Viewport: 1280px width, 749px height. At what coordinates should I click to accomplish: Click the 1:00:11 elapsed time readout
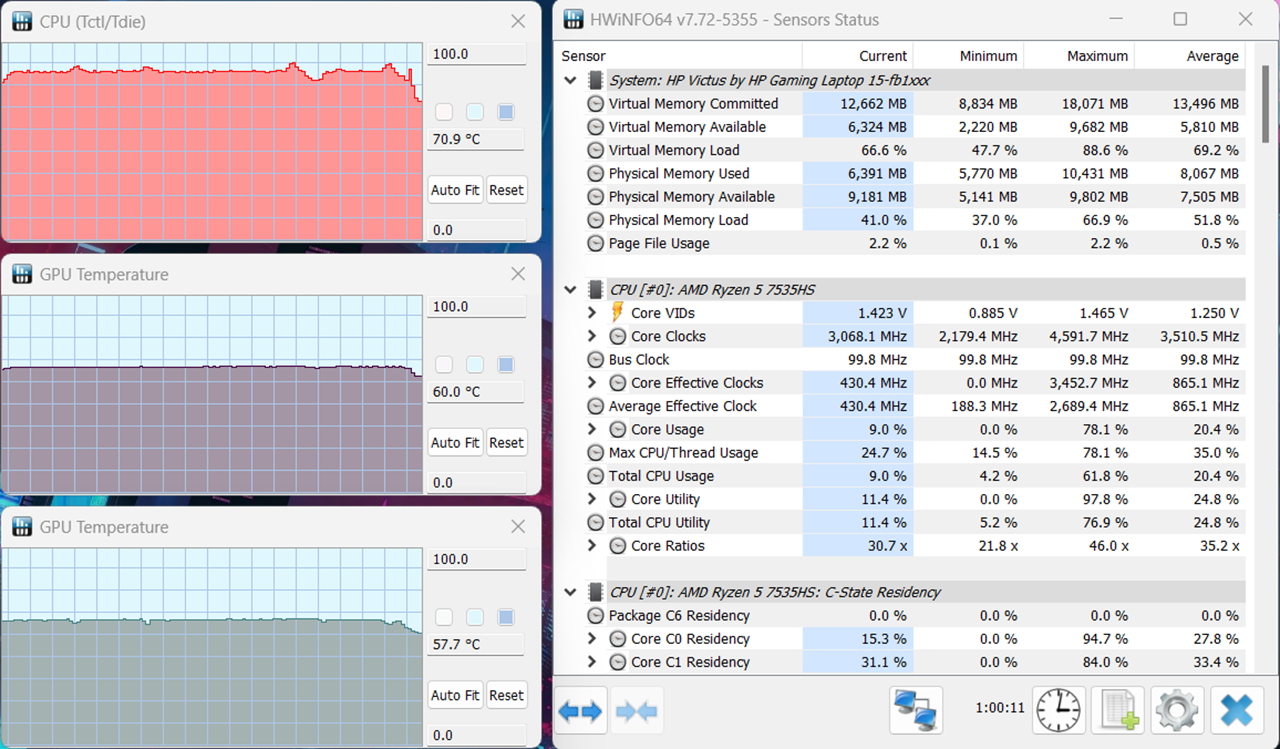point(1000,708)
